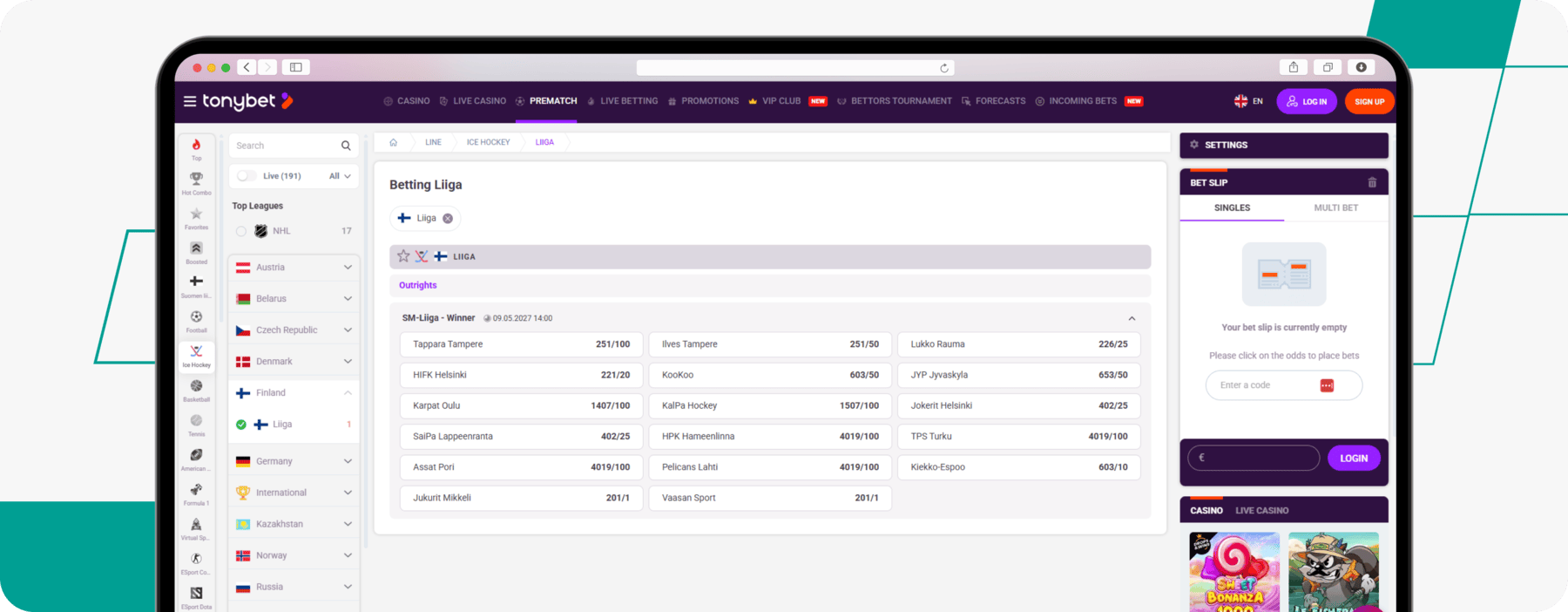Click the Log In button

pos(1307,102)
